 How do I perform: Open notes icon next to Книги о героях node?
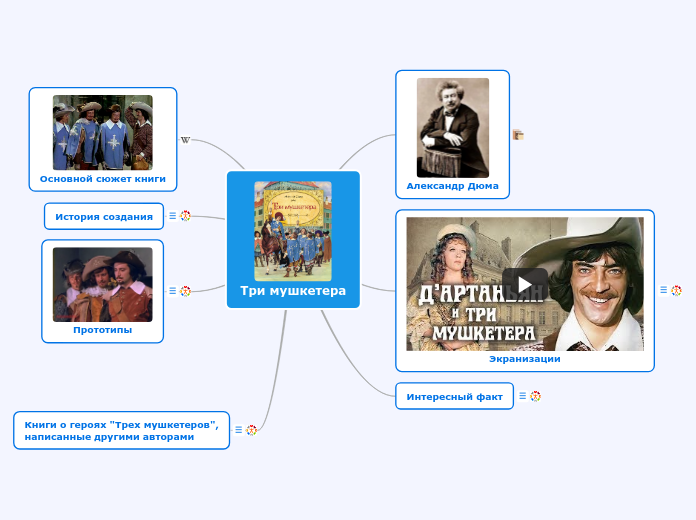point(238,429)
